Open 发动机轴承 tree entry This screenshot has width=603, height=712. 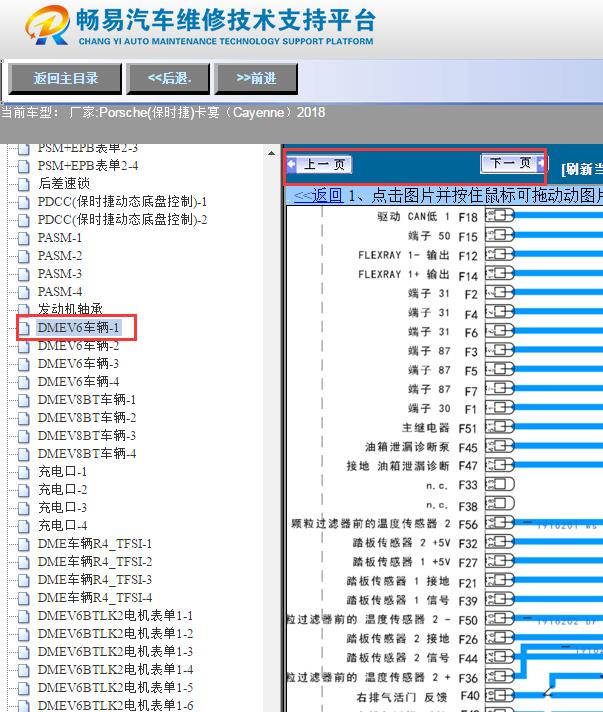click(x=70, y=309)
